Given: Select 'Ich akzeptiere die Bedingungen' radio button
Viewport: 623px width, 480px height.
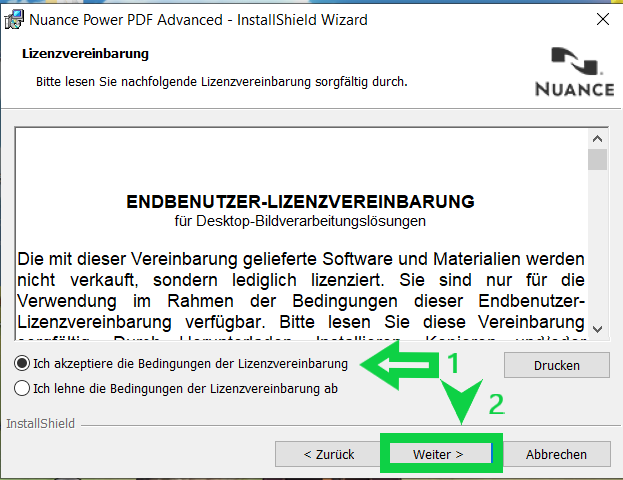Looking at the screenshot, I should 22,364.
